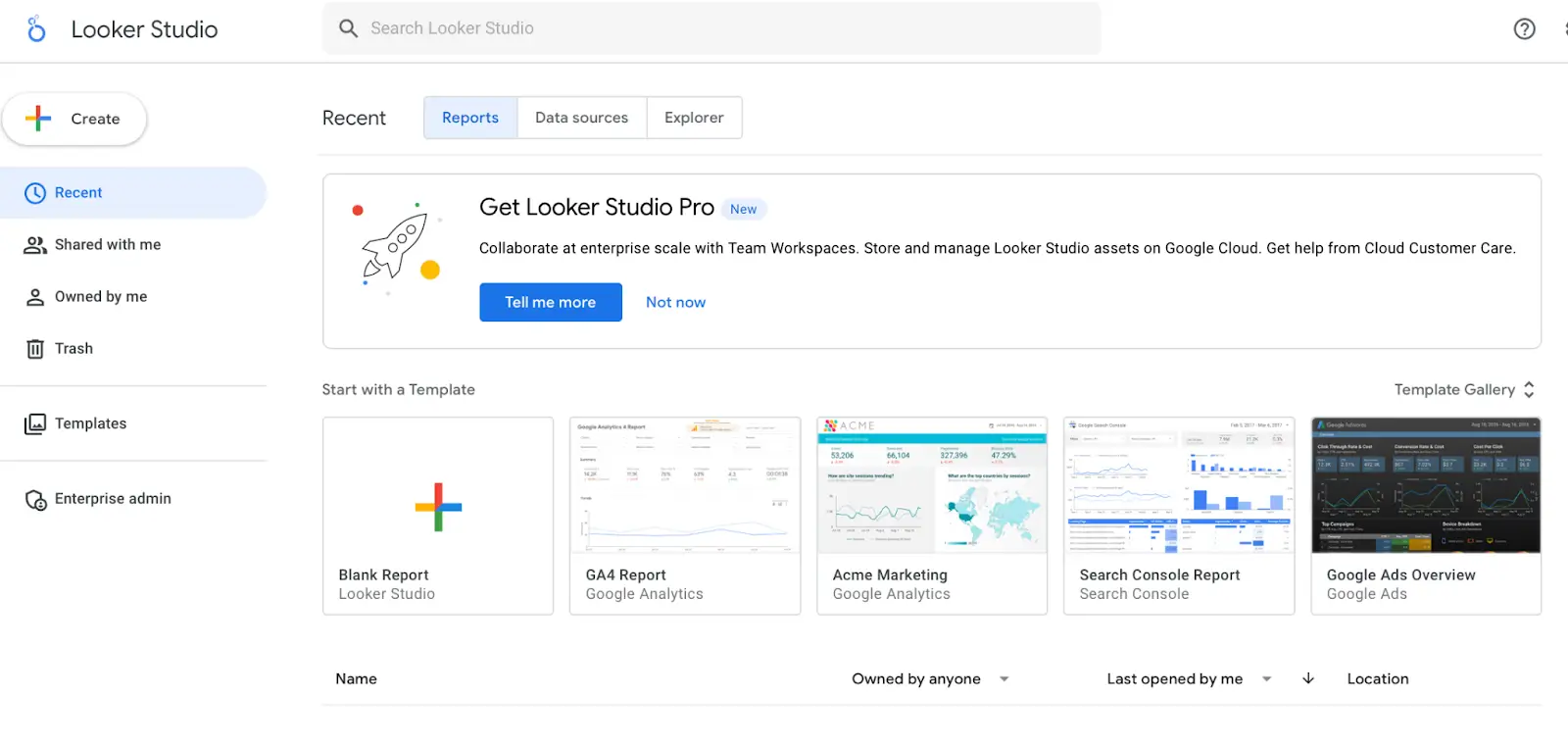
Task: Open Templates in the sidebar
Action: (x=133, y=423)
